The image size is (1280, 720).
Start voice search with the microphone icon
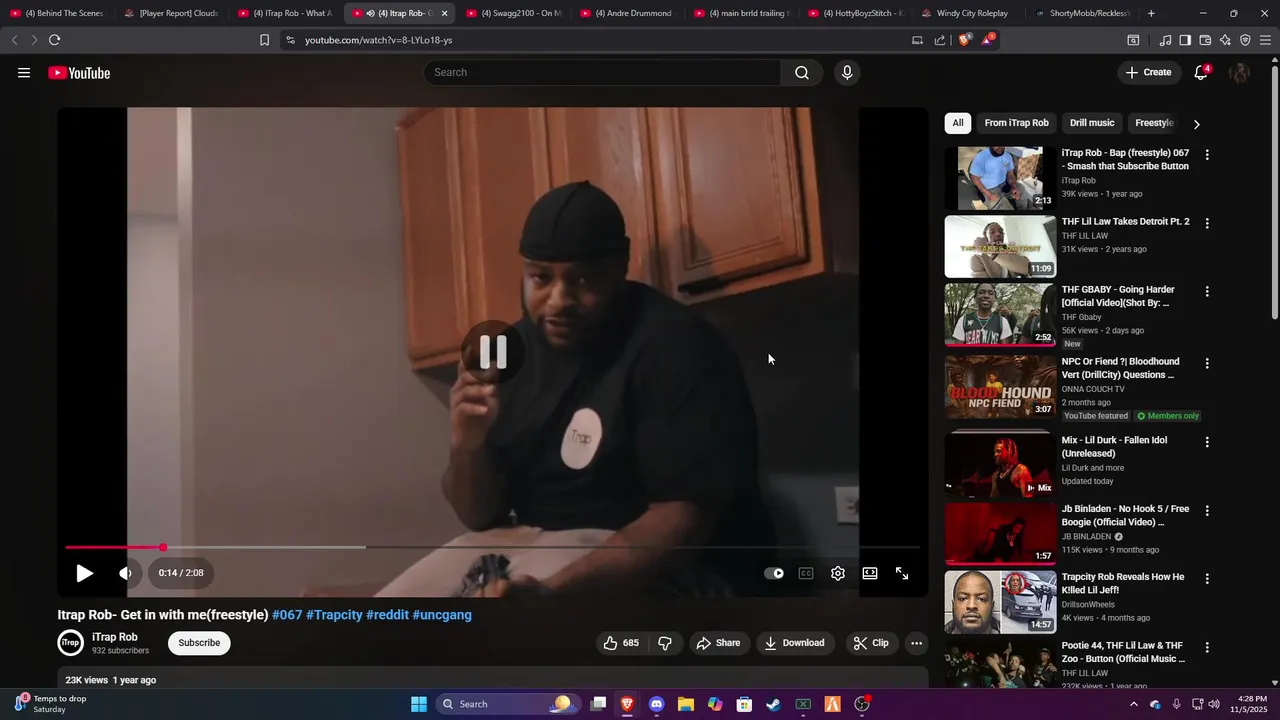coord(847,72)
